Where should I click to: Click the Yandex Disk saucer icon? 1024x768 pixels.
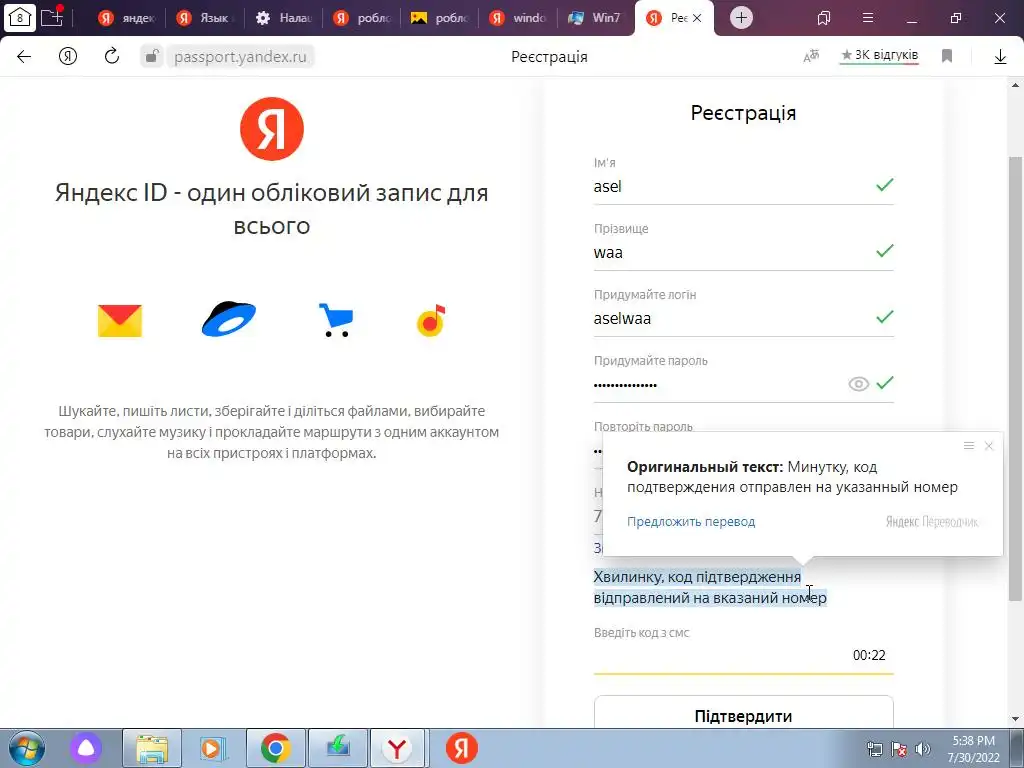pyautogui.click(x=229, y=319)
